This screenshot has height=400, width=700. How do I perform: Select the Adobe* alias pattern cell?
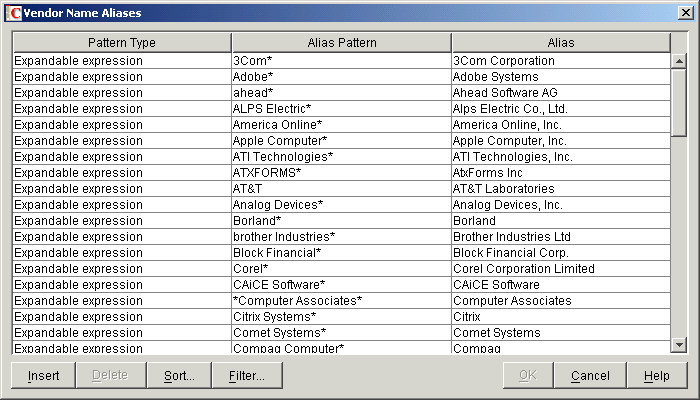[x=341, y=77]
